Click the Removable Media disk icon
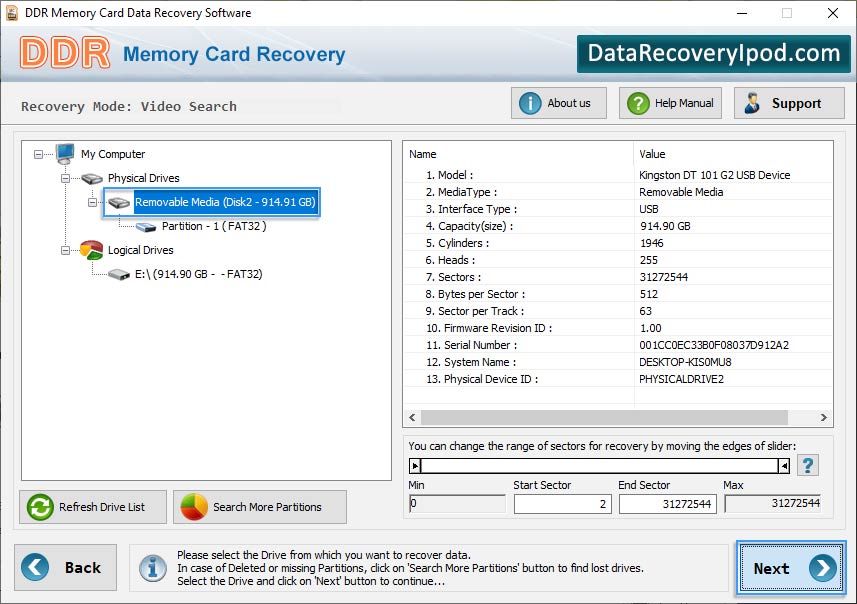The image size is (857, 604). 119,203
